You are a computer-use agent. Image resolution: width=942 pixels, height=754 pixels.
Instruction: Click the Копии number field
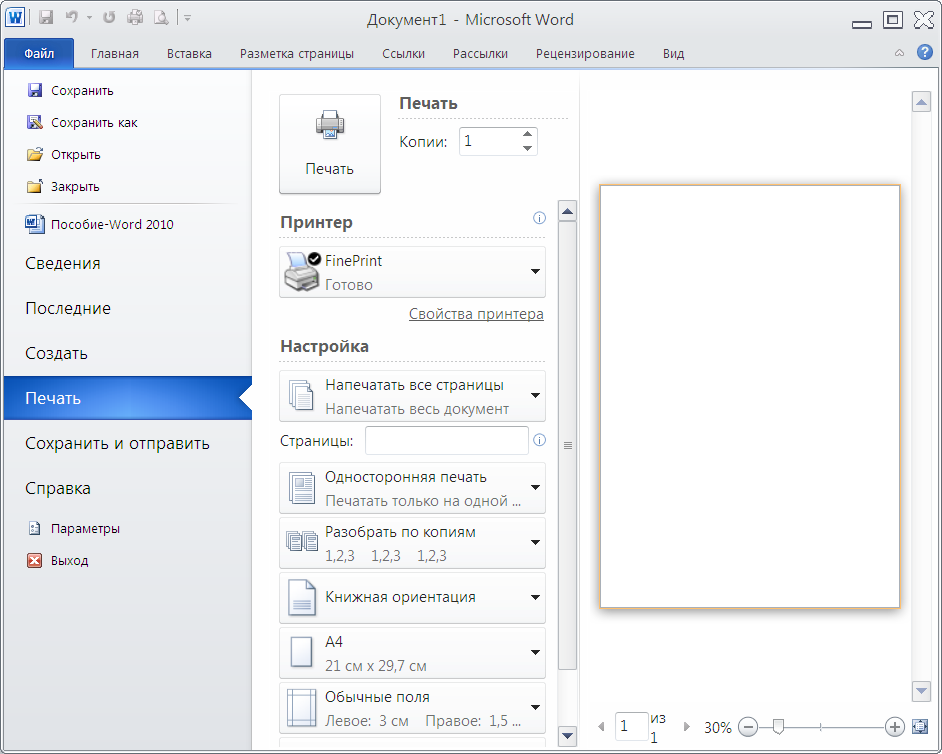tap(489, 141)
